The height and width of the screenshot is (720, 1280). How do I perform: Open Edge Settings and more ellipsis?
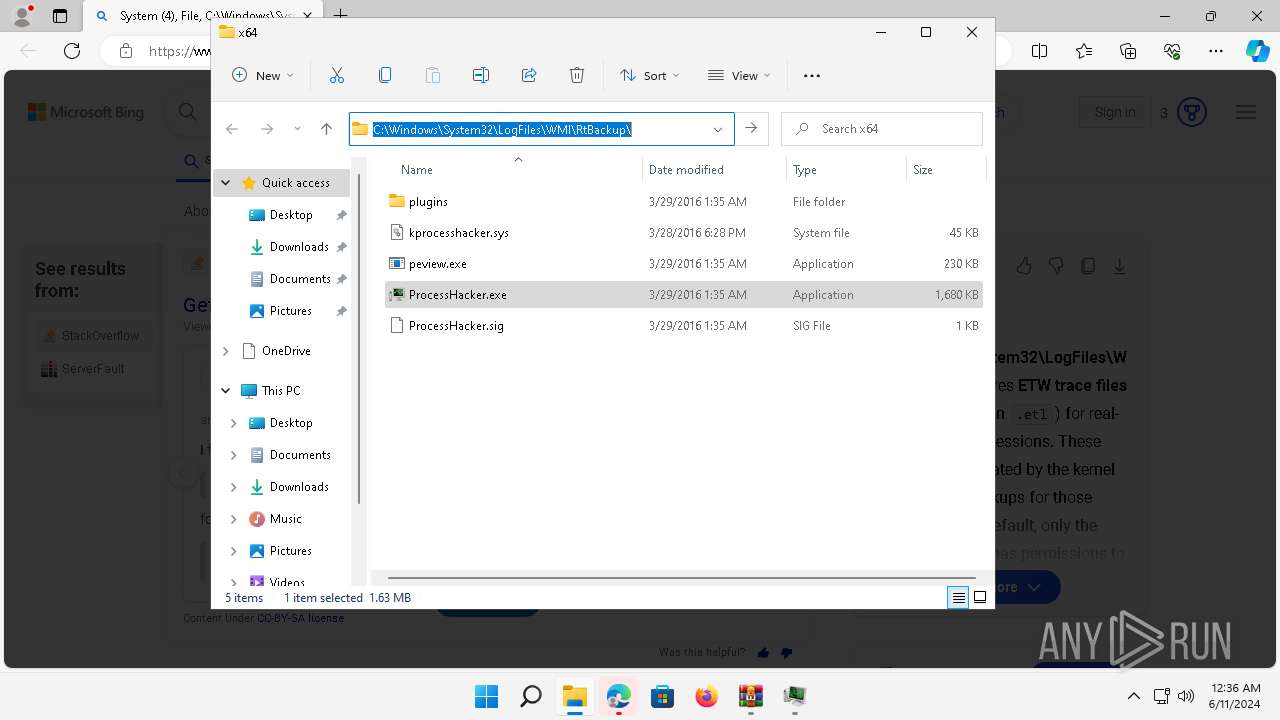pyautogui.click(x=1216, y=51)
